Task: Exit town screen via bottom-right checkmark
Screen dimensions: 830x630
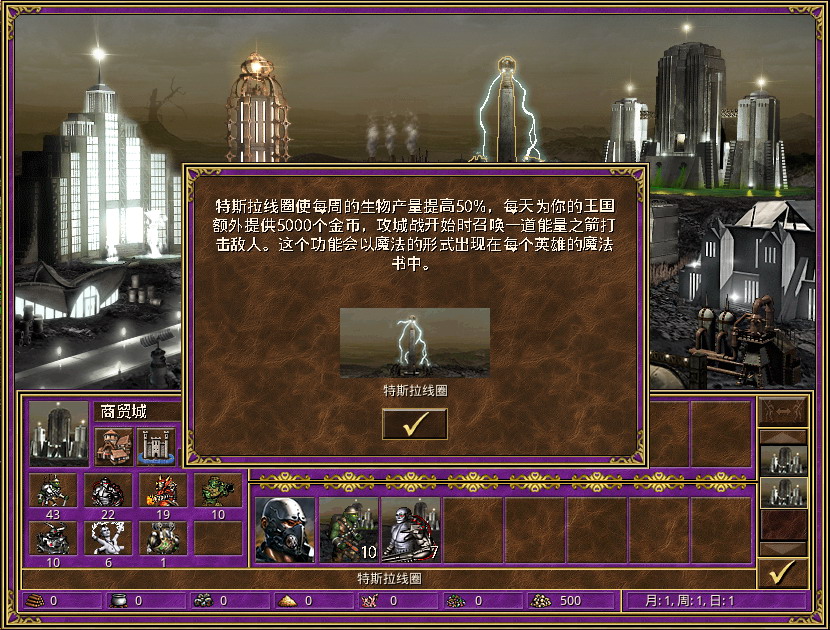Action: [x=782, y=572]
